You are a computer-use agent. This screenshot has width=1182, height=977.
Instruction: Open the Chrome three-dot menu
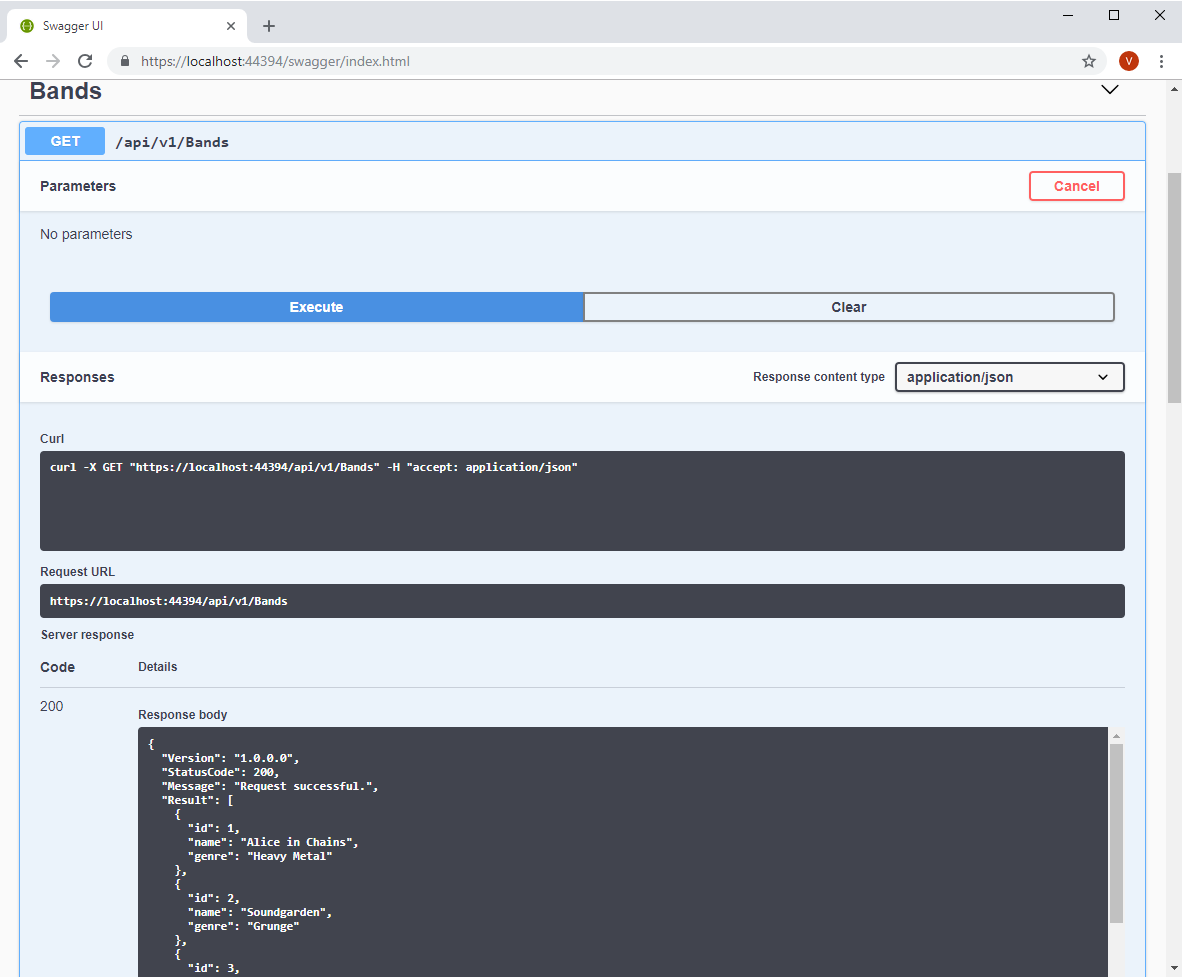click(x=1161, y=61)
